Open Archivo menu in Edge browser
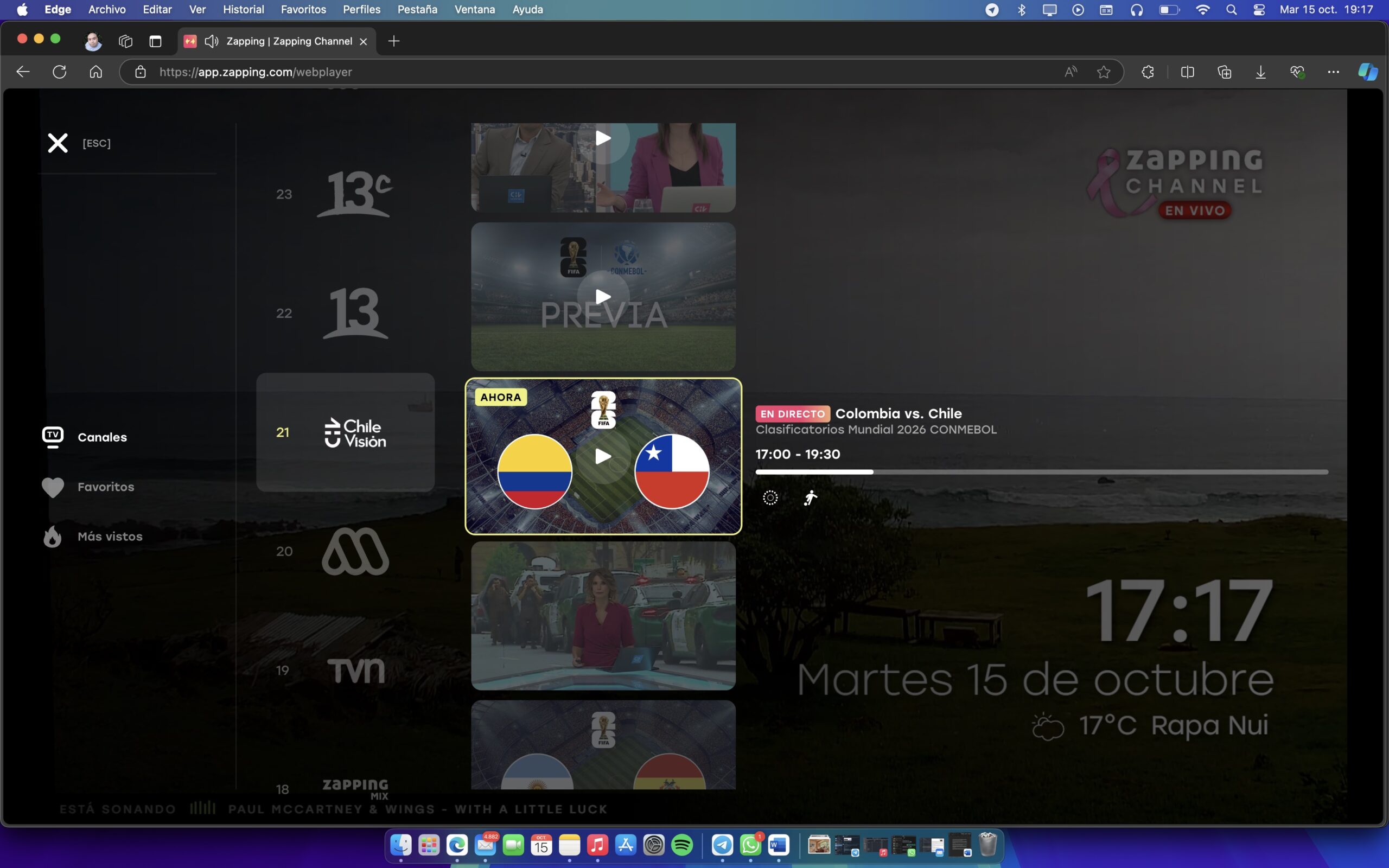This screenshot has width=1389, height=868. tap(107, 9)
